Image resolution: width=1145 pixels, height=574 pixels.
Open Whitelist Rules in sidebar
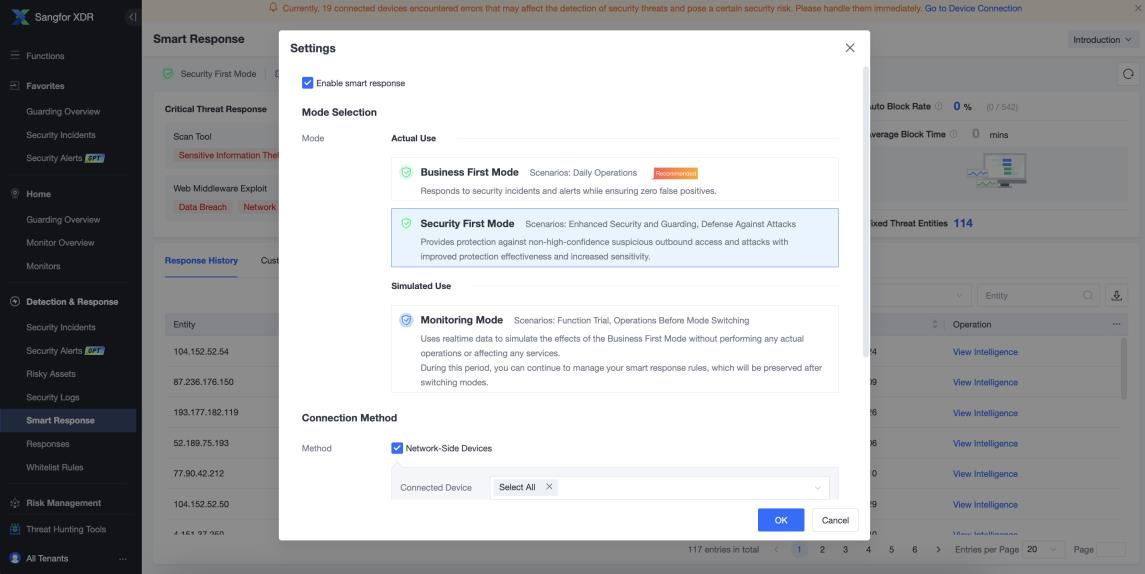click(x=55, y=467)
